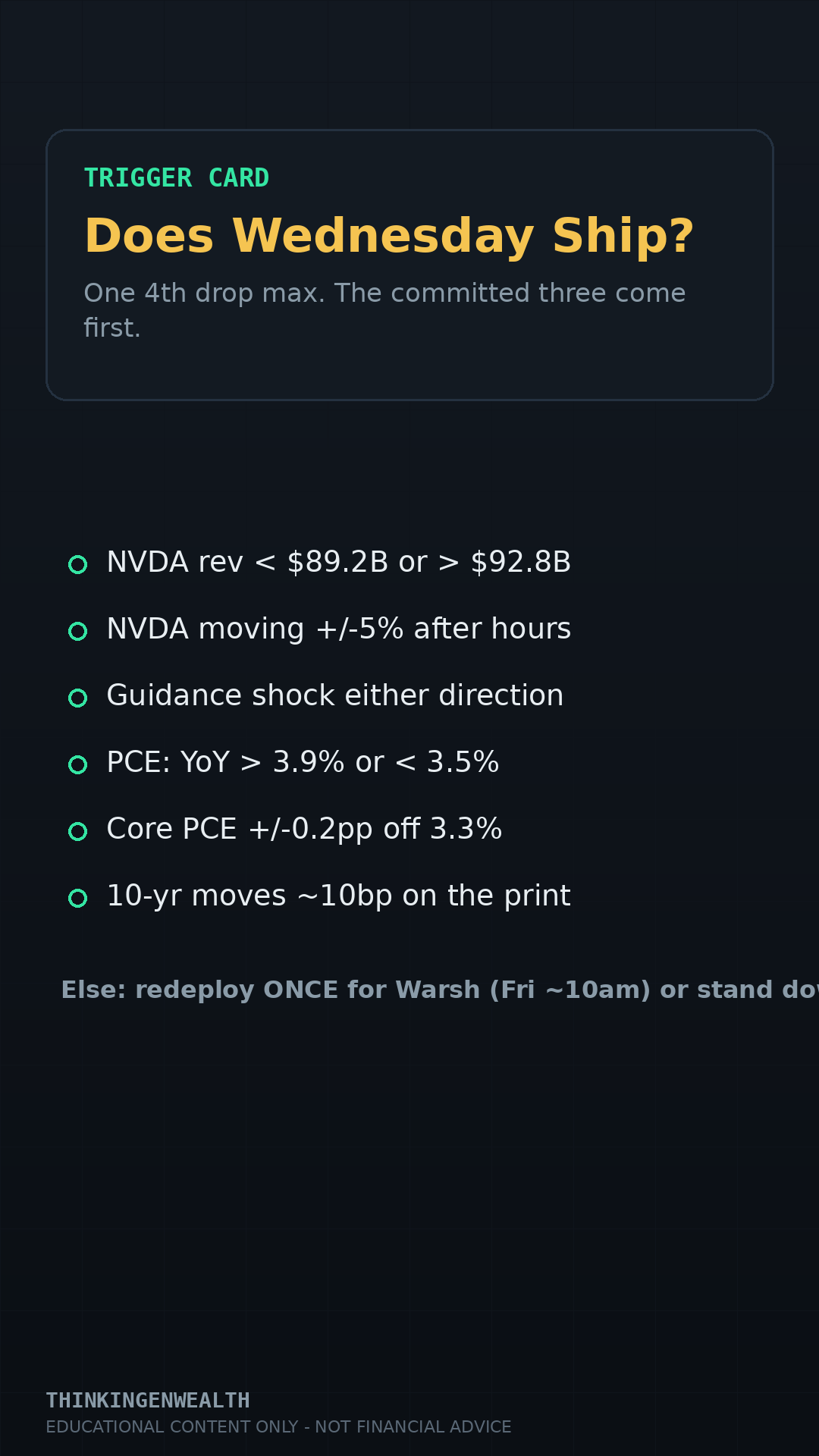819x1456 pixels.
Task: Click the educational content only disclaimer
Action: point(278,1427)
